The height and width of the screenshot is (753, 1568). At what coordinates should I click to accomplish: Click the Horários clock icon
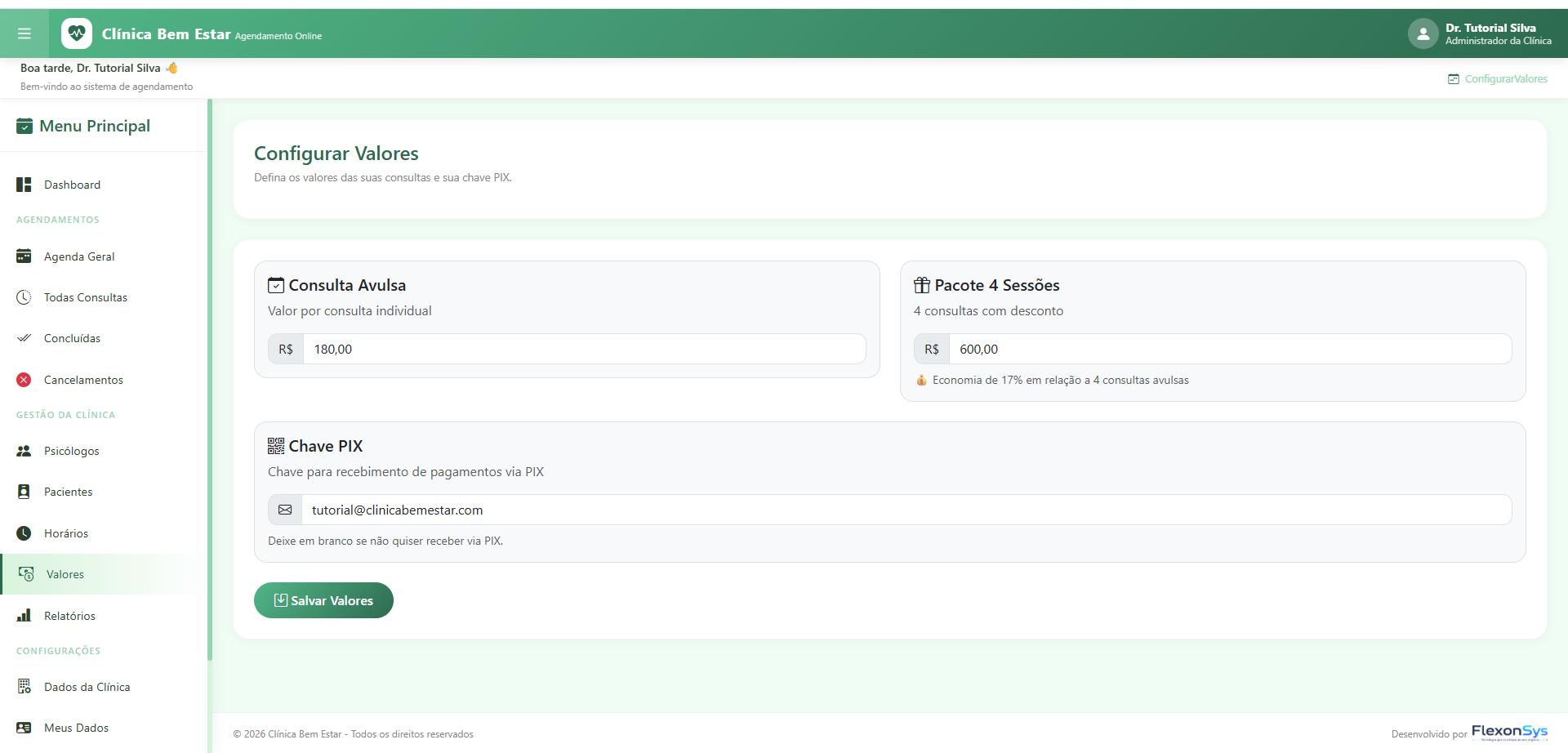pos(24,533)
